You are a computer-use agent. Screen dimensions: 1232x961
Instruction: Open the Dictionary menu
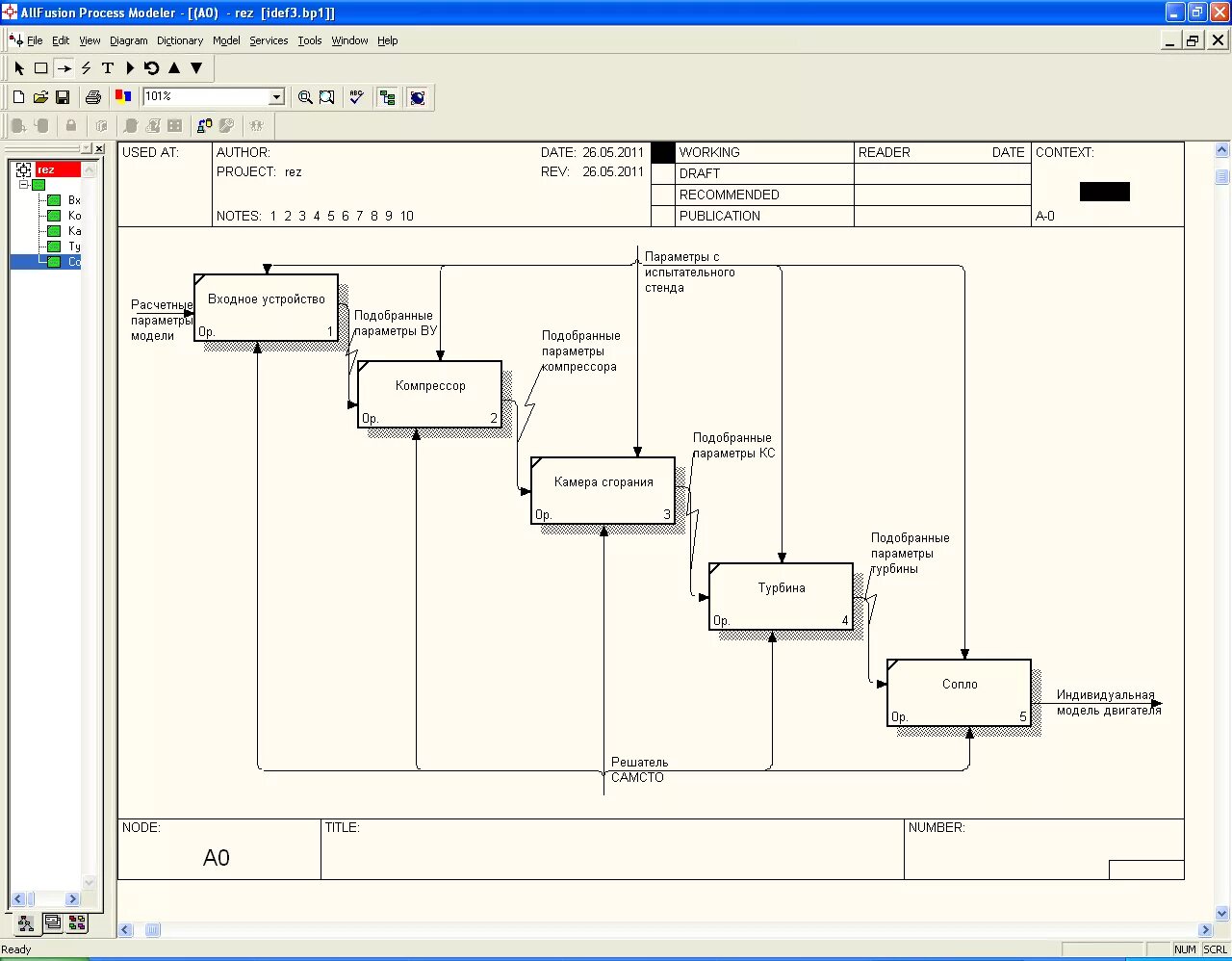tap(180, 40)
